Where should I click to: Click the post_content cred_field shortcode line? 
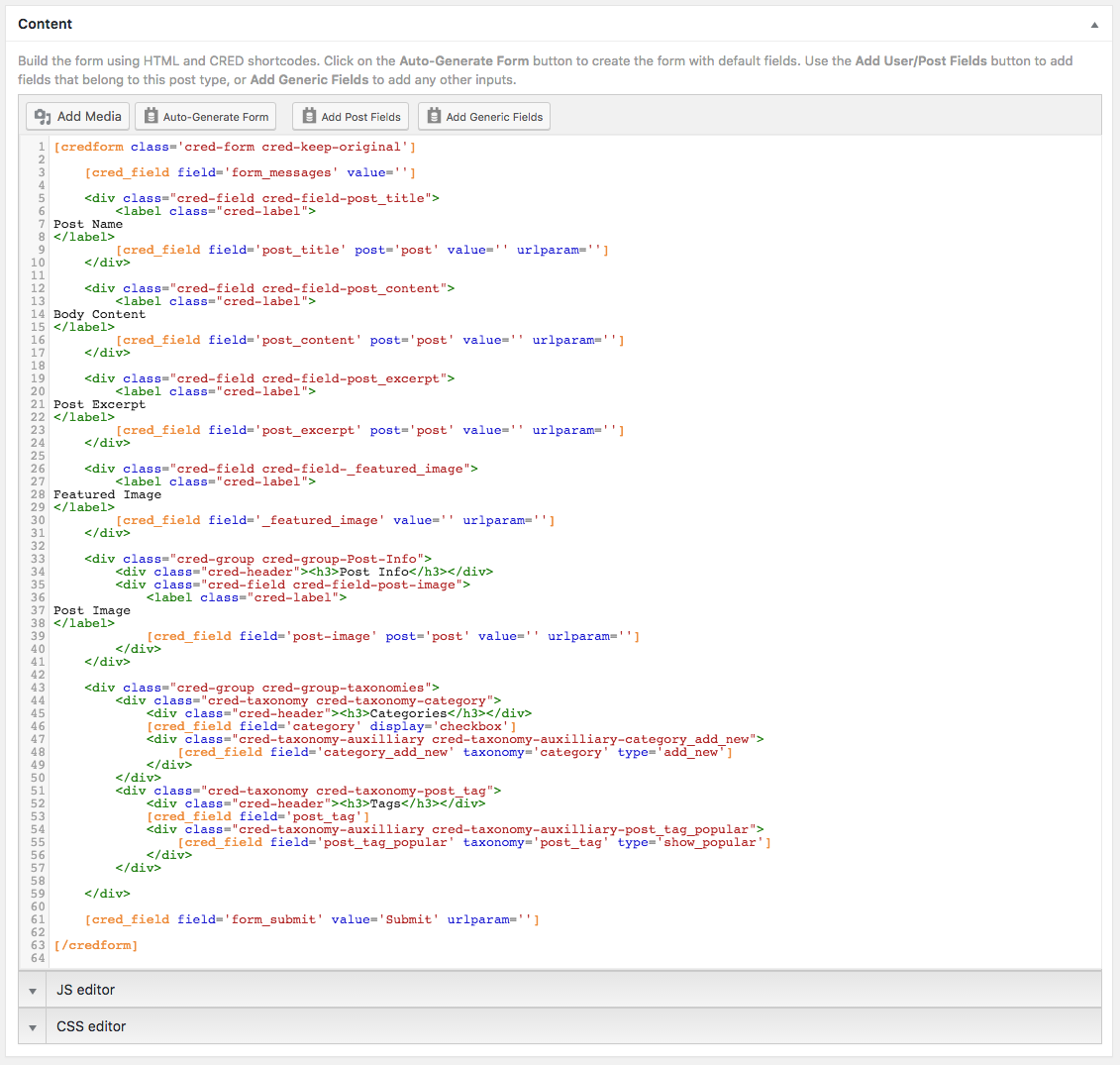[370, 340]
